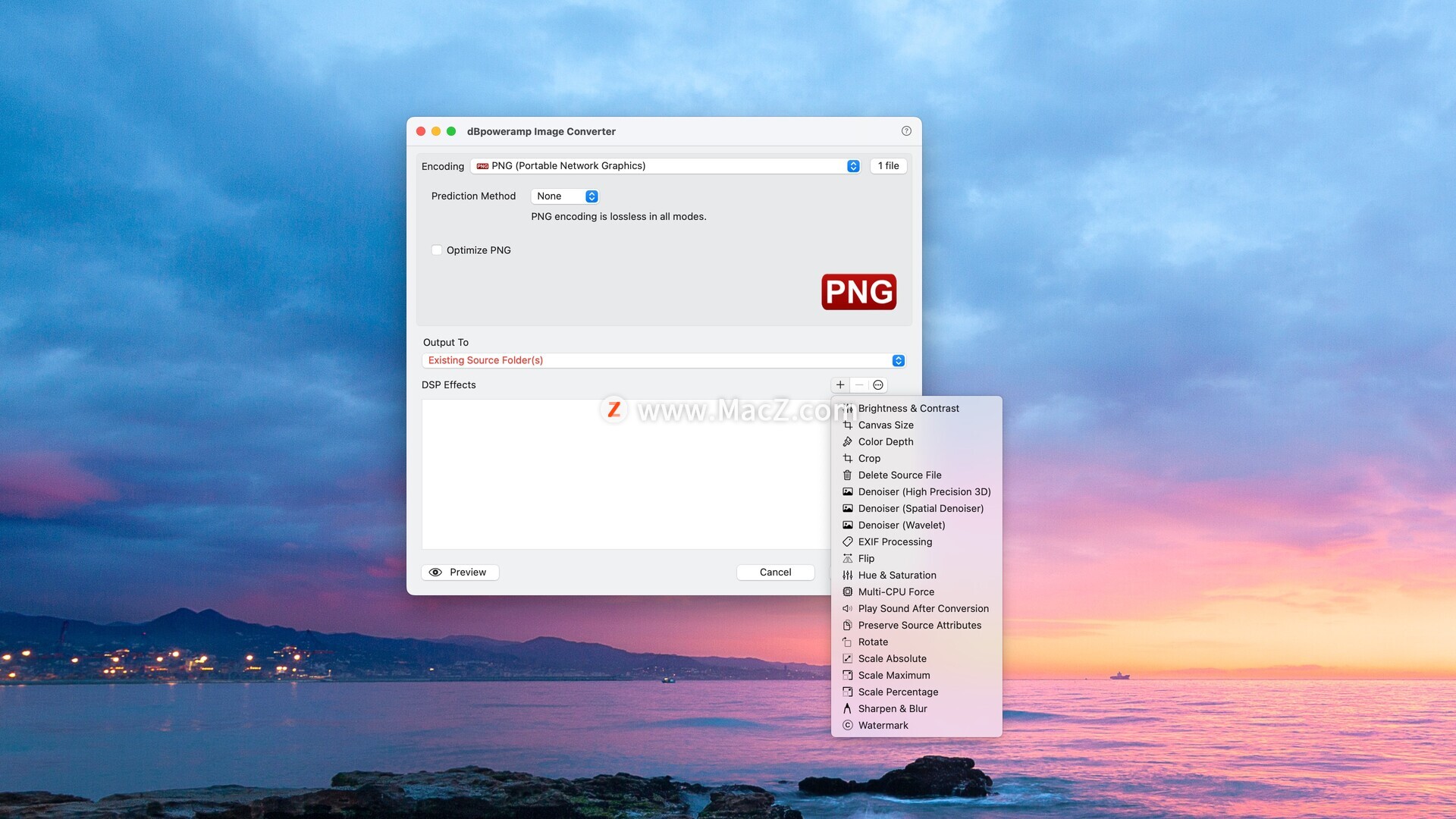Pick Scale Percentage from the effects list
This screenshot has width=1456, height=819.
pos(898,692)
